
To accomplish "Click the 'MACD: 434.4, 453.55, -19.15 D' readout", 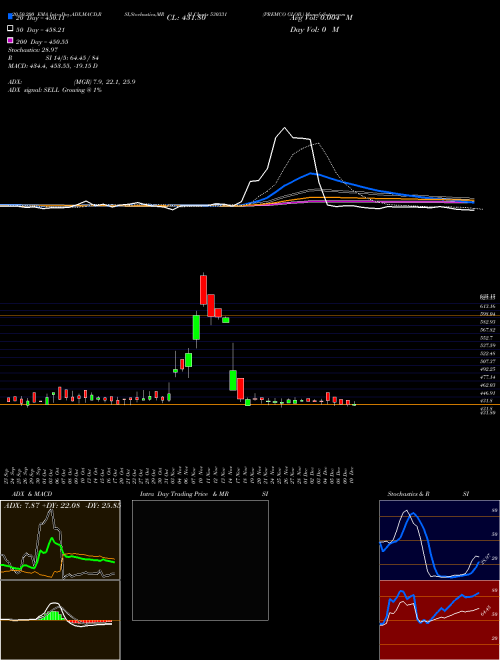I will click(x=53, y=66).
